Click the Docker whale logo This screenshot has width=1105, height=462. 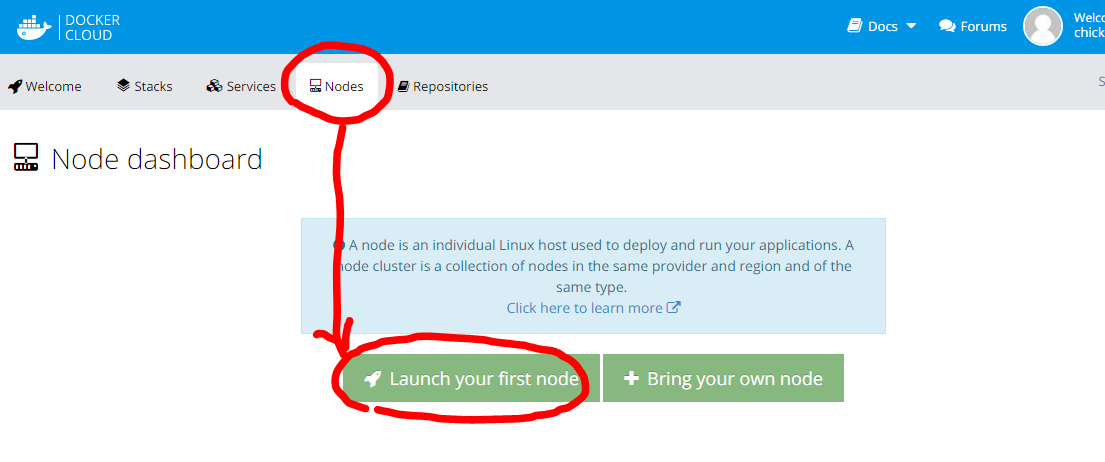pos(33,27)
